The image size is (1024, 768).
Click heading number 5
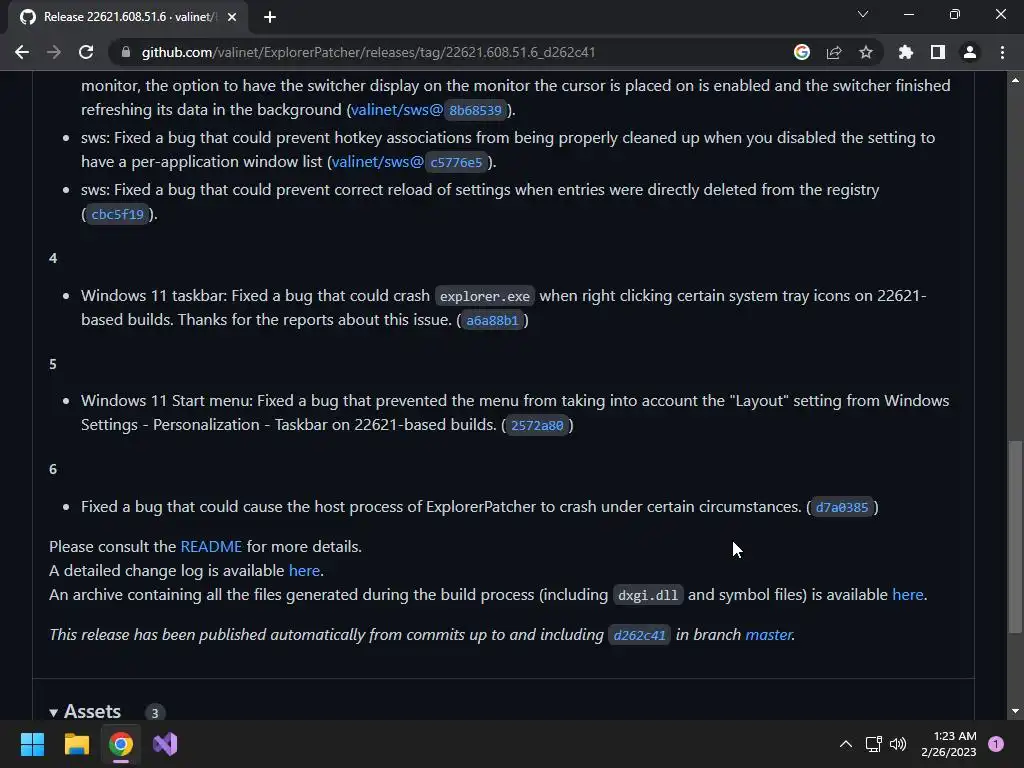[x=53, y=364]
